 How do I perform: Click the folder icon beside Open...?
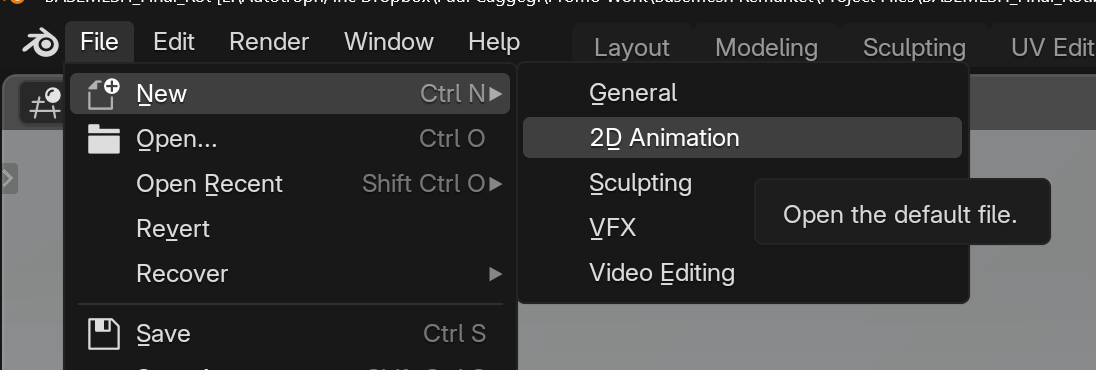click(104, 138)
